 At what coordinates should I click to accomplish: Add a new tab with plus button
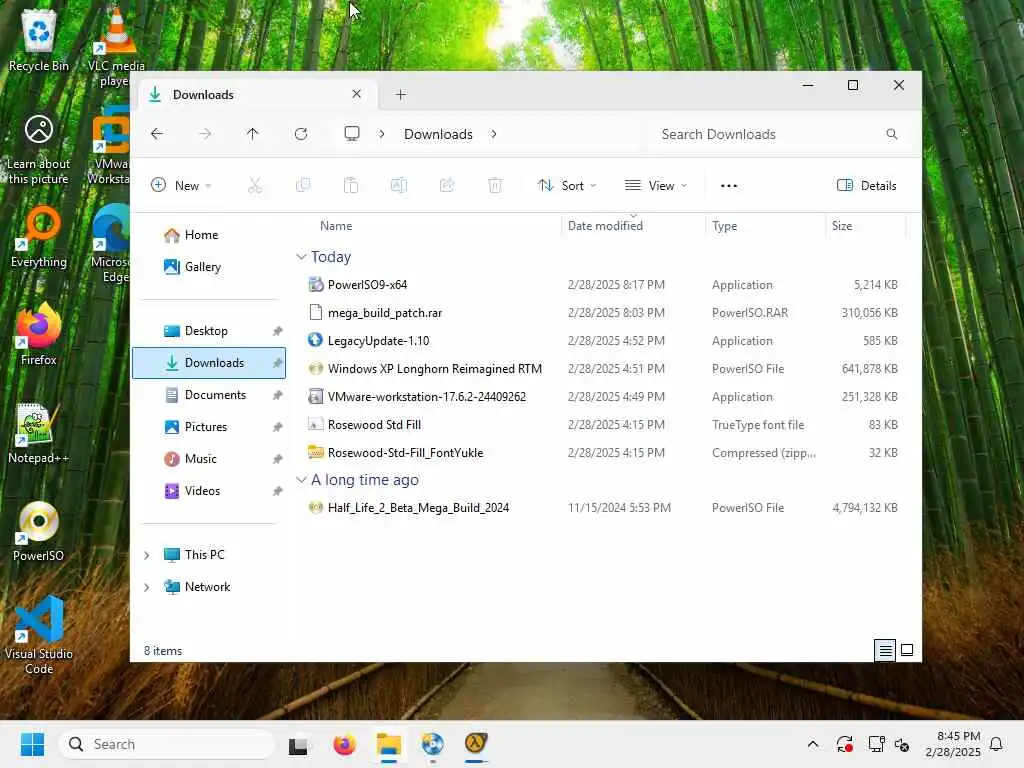click(401, 95)
